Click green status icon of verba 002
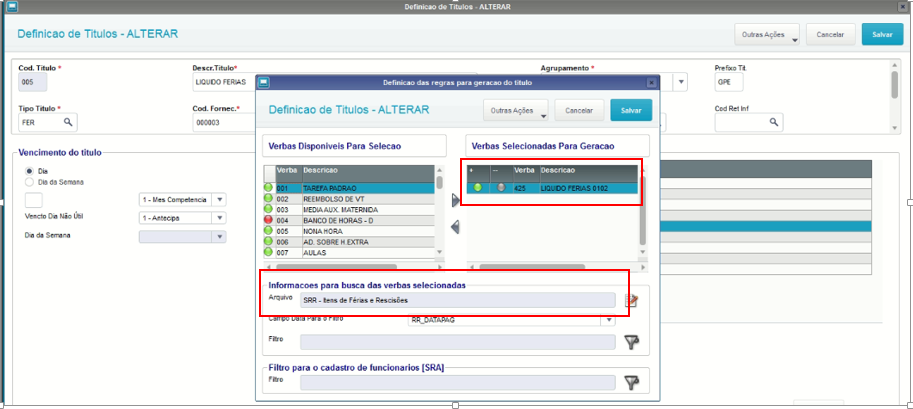This screenshot has height=409, width=913. pyautogui.click(x=268, y=199)
